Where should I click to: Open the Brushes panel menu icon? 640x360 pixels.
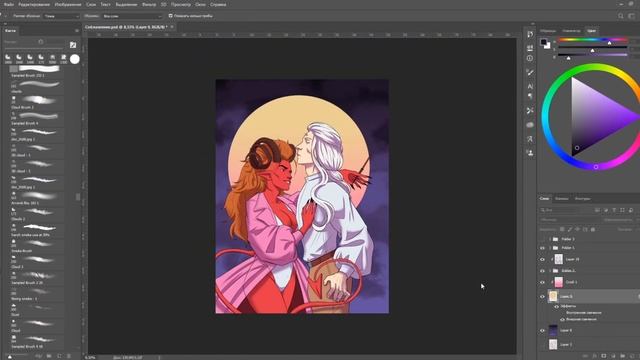click(x=77, y=31)
